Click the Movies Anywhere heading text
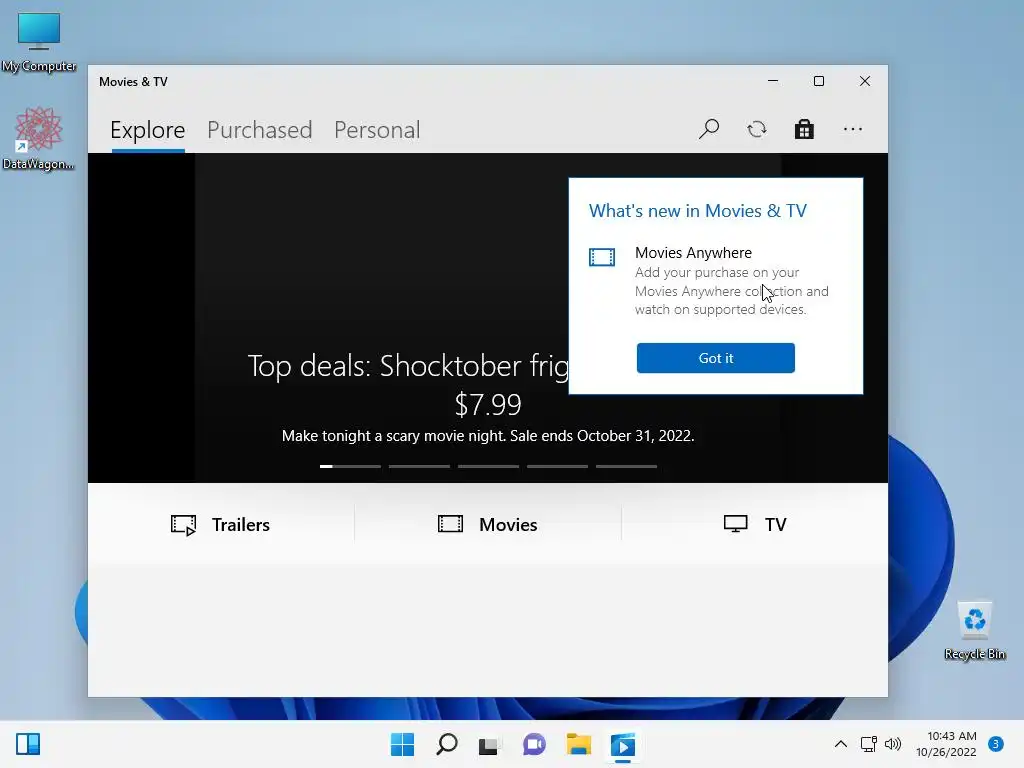 [x=693, y=253]
